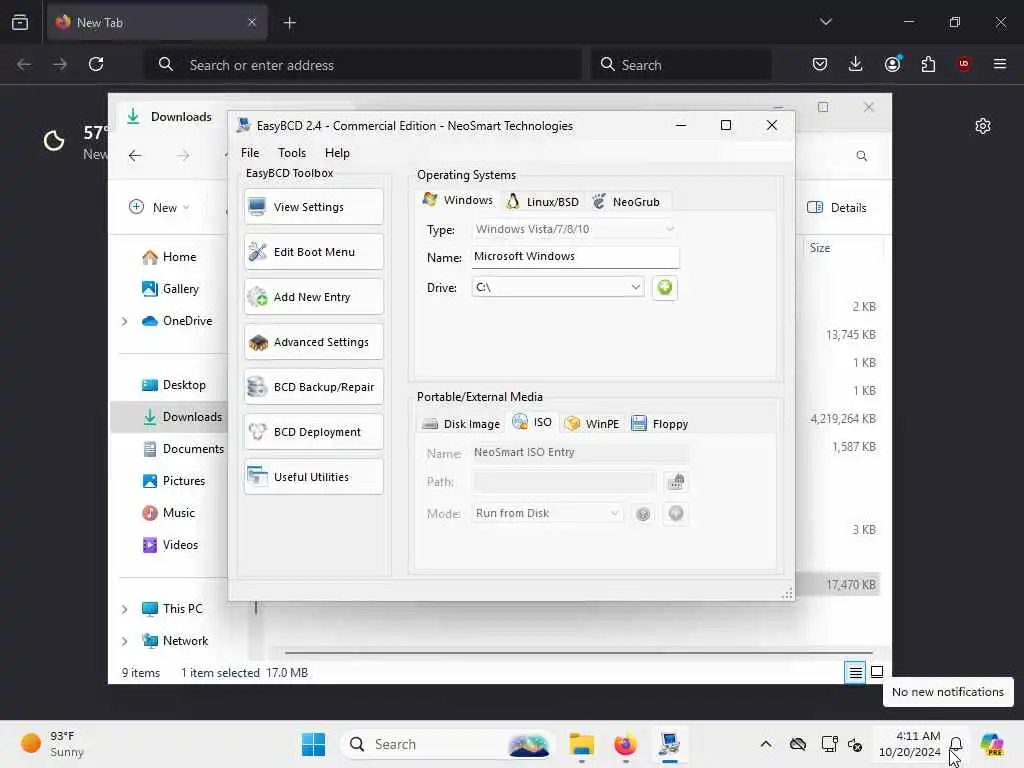Viewport: 1024px width, 768px height.
Task: Click the add ISO entry icon
Action: 676,513
